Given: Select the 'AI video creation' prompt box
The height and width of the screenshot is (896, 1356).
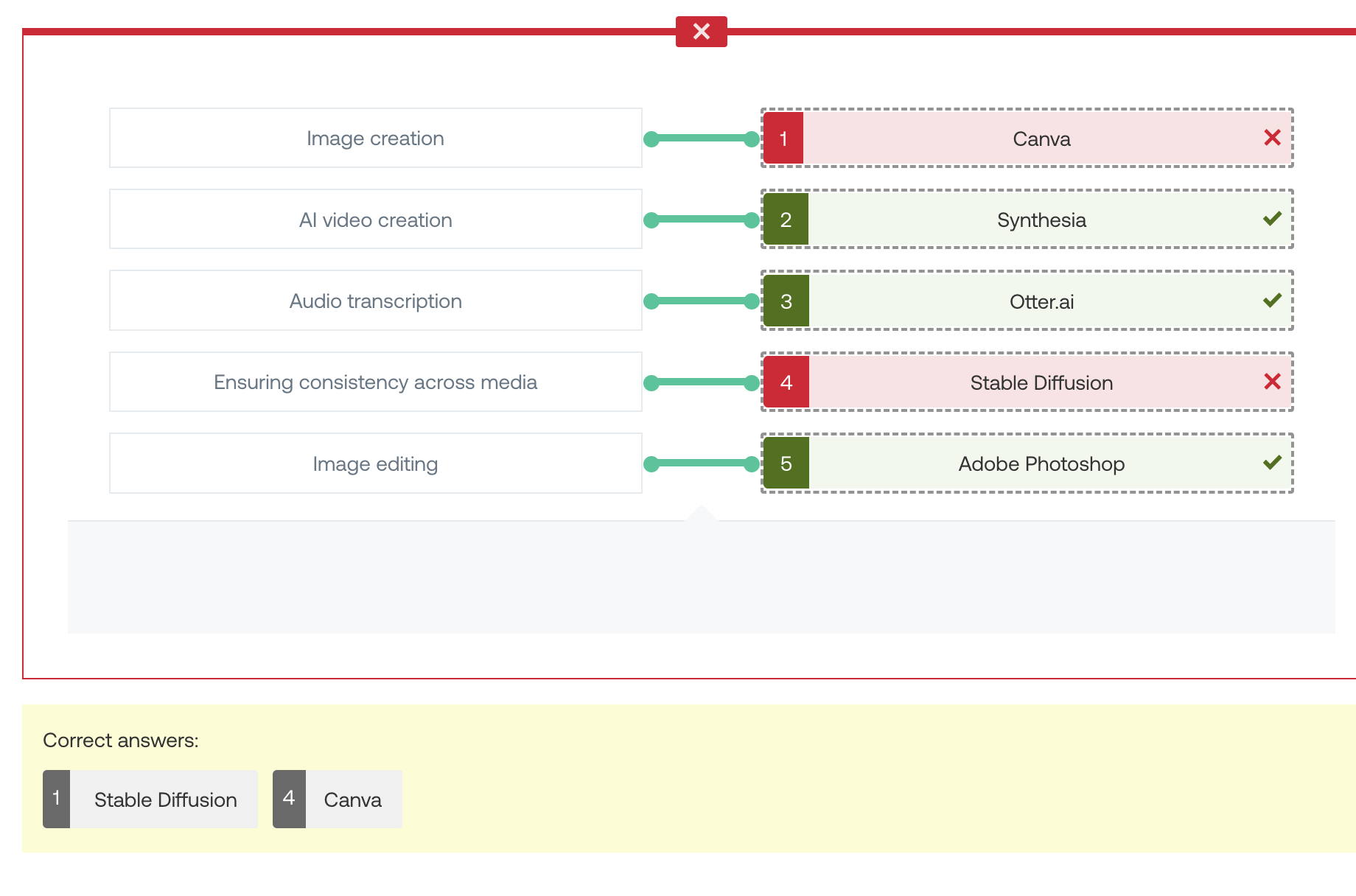Looking at the screenshot, I should point(376,220).
